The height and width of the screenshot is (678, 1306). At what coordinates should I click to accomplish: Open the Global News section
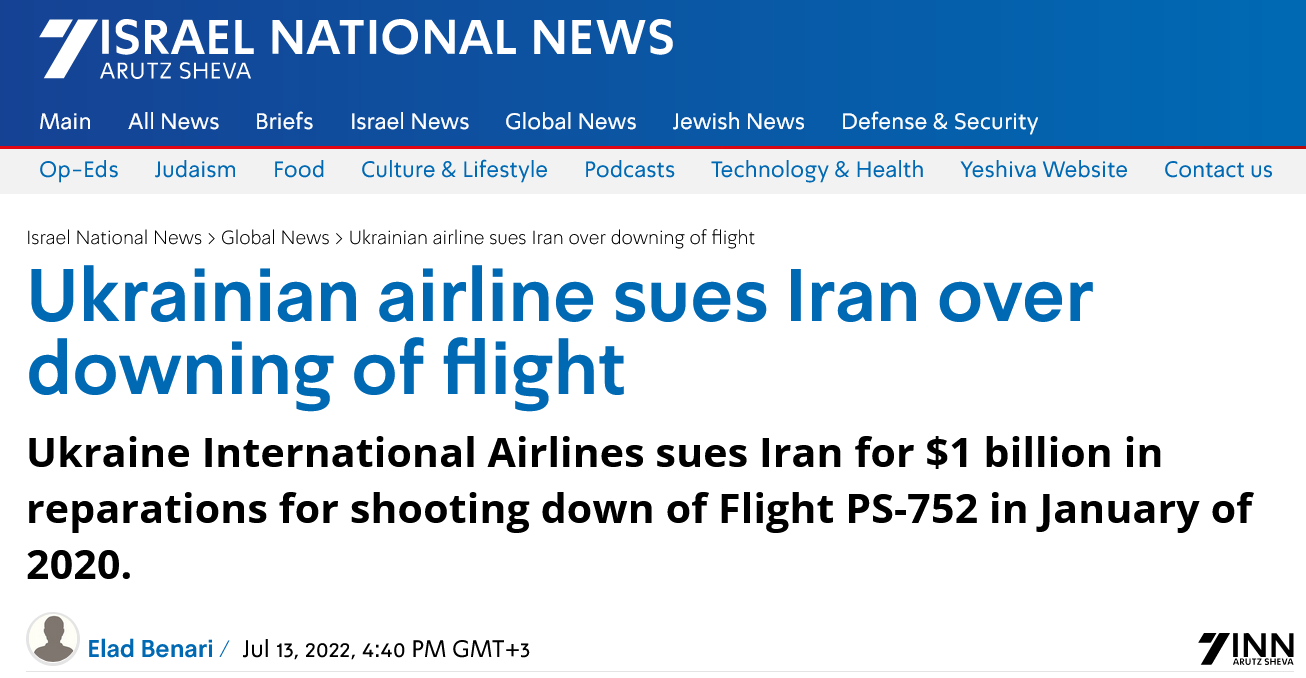point(570,121)
